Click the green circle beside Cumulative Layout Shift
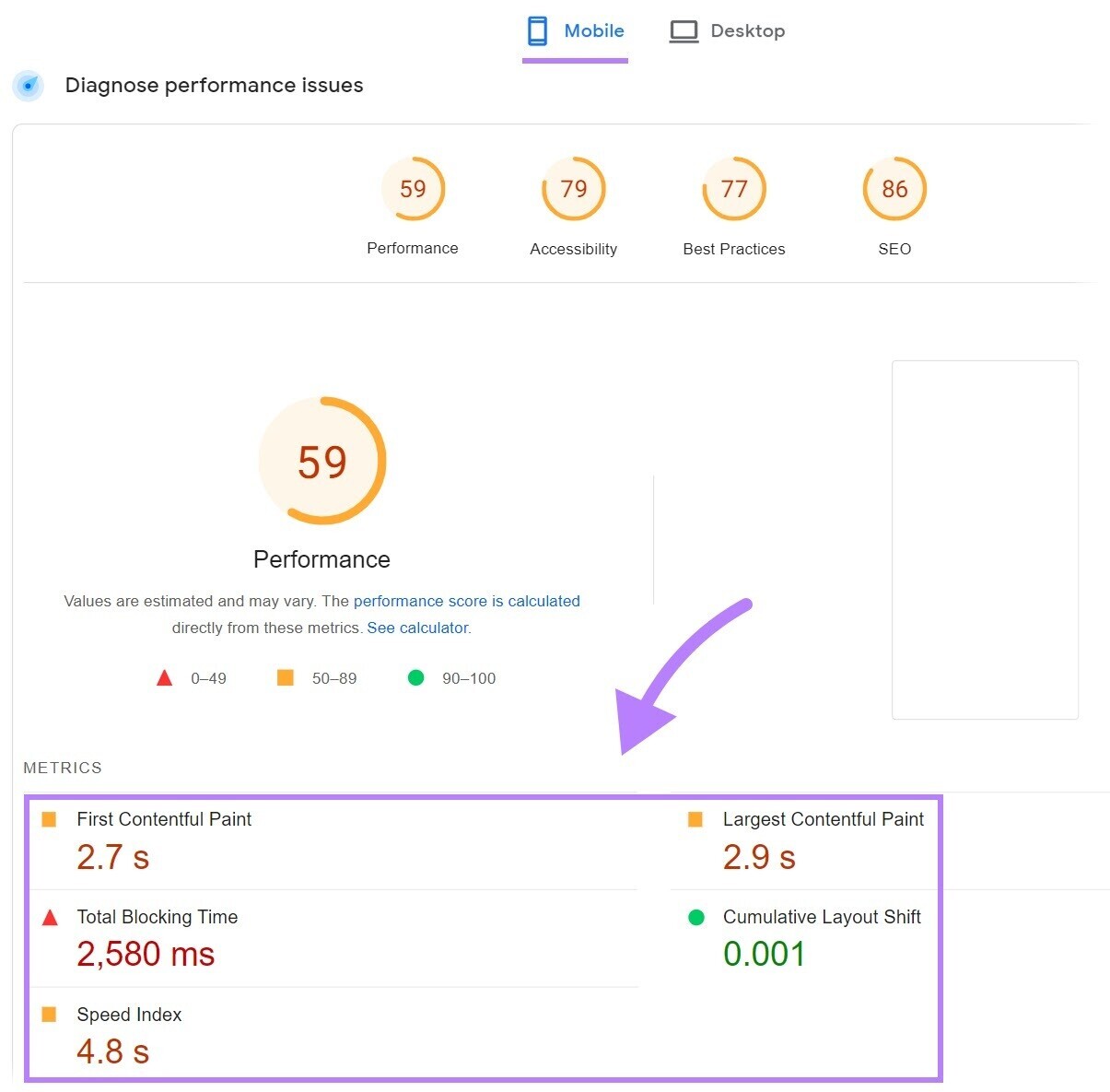The width and height of the screenshot is (1110, 1092). pos(695,917)
